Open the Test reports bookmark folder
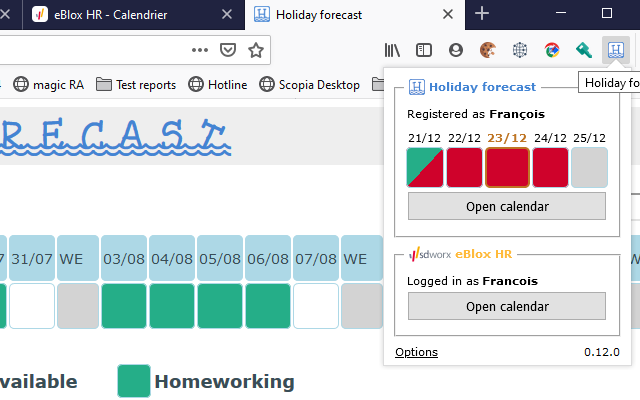This screenshot has height=400, width=640. 136,84
